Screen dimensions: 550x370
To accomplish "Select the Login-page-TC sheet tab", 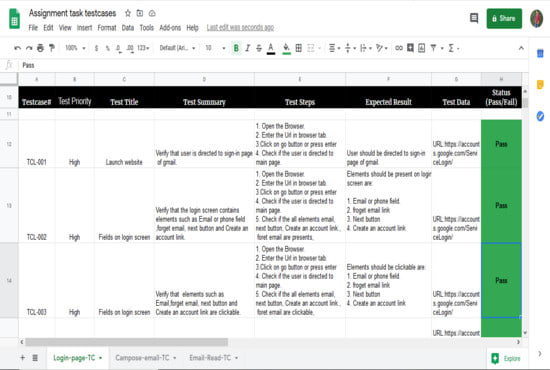I will 78,358.
